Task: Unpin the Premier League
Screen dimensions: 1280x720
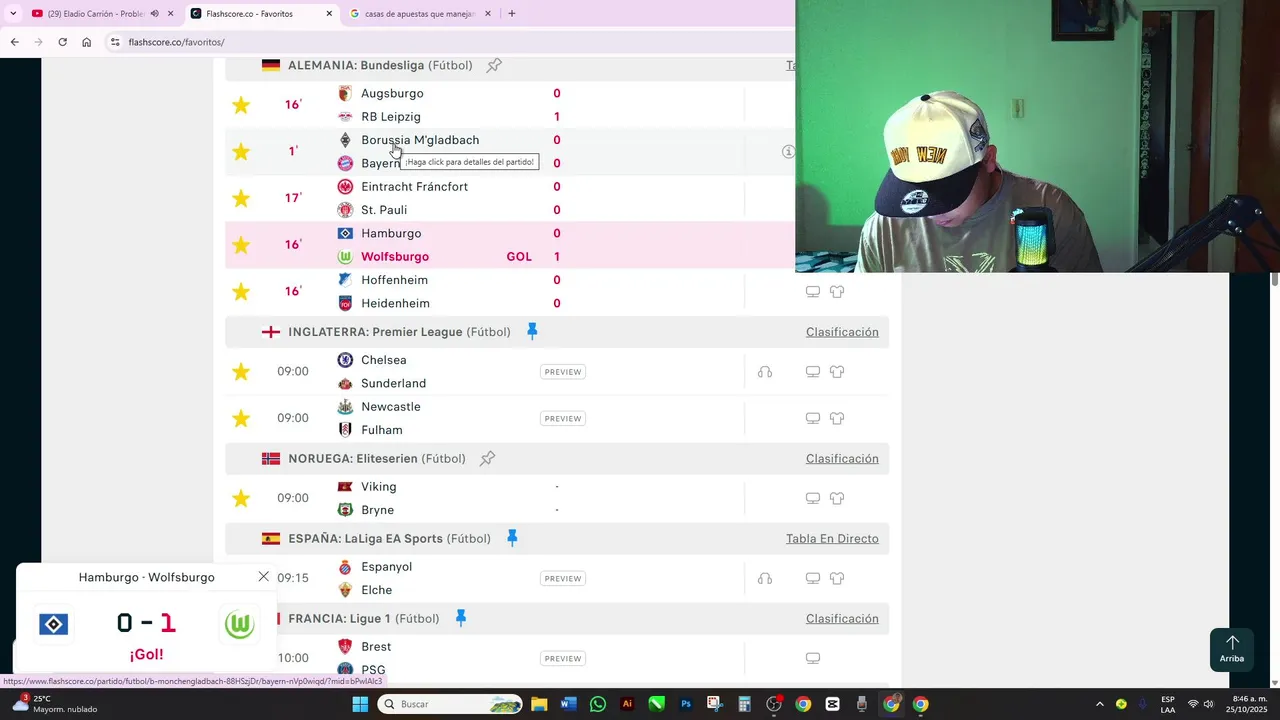Action: pos(532,331)
